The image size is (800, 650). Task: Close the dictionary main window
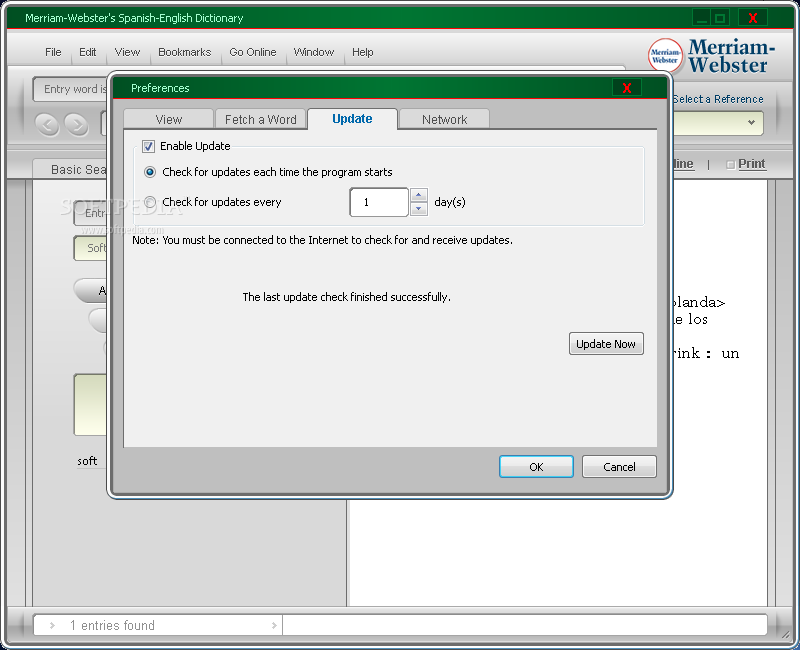click(753, 18)
